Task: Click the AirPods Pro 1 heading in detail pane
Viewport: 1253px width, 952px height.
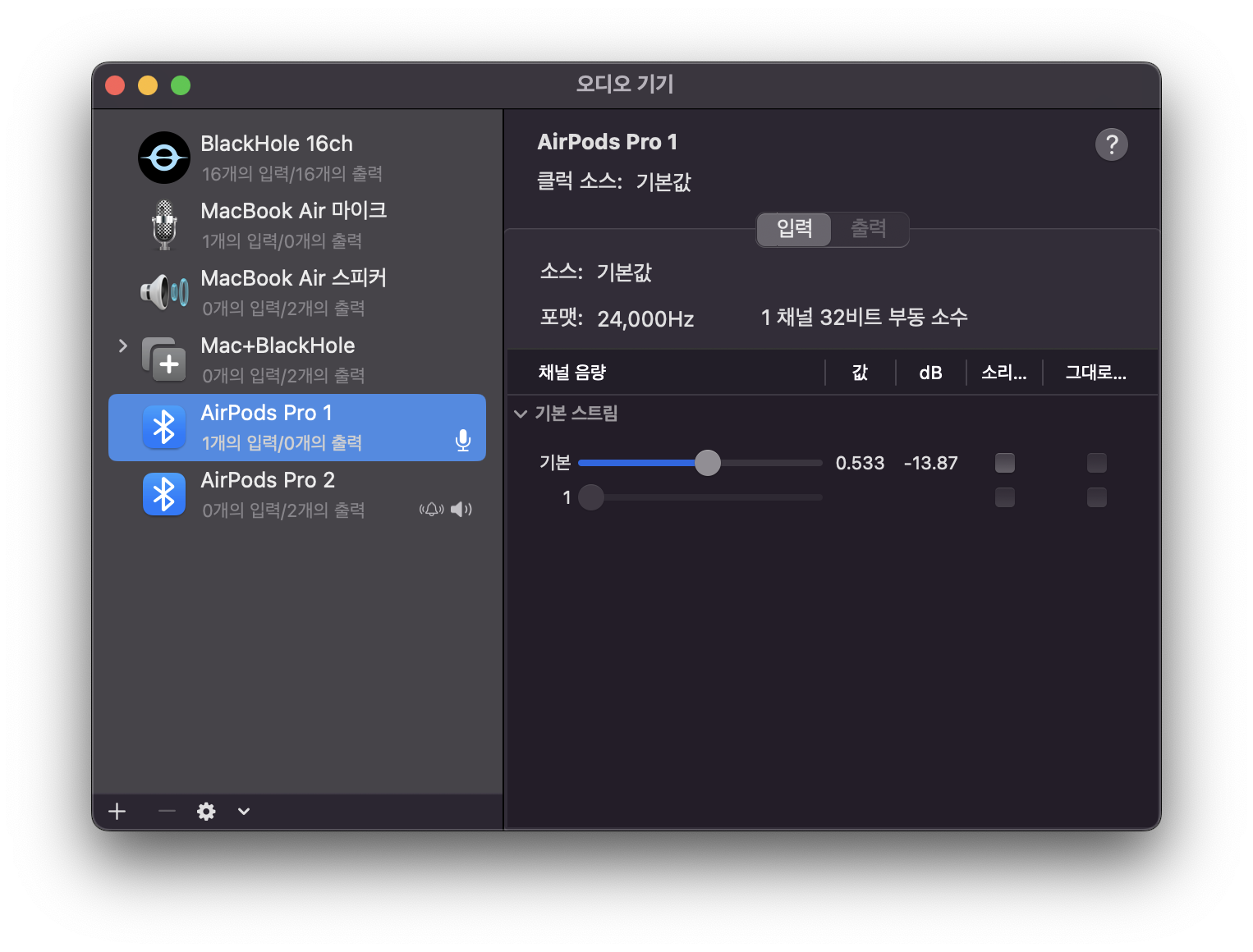Action: click(608, 142)
